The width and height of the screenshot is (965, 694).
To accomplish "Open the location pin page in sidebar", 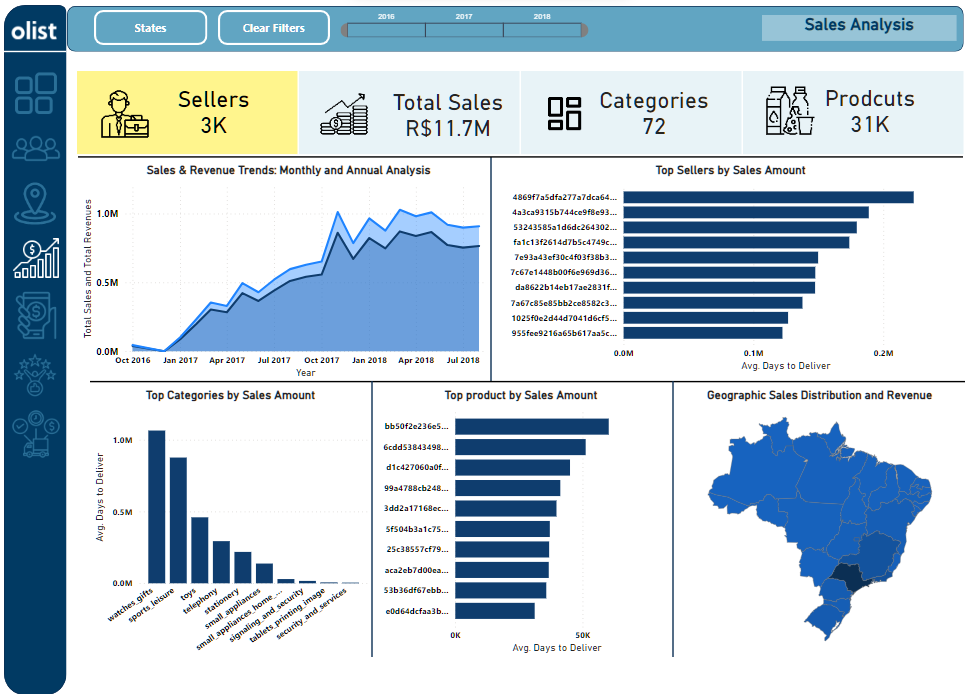I will (x=34, y=204).
